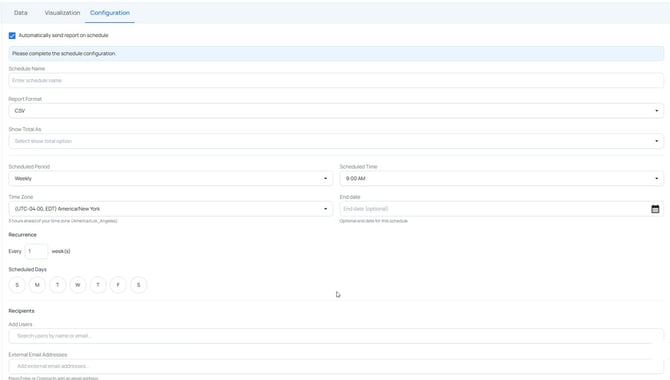This screenshot has width=670, height=380.
Task: Click the Show Total As dropdown arrow
Action: click(x=657, y=141)
